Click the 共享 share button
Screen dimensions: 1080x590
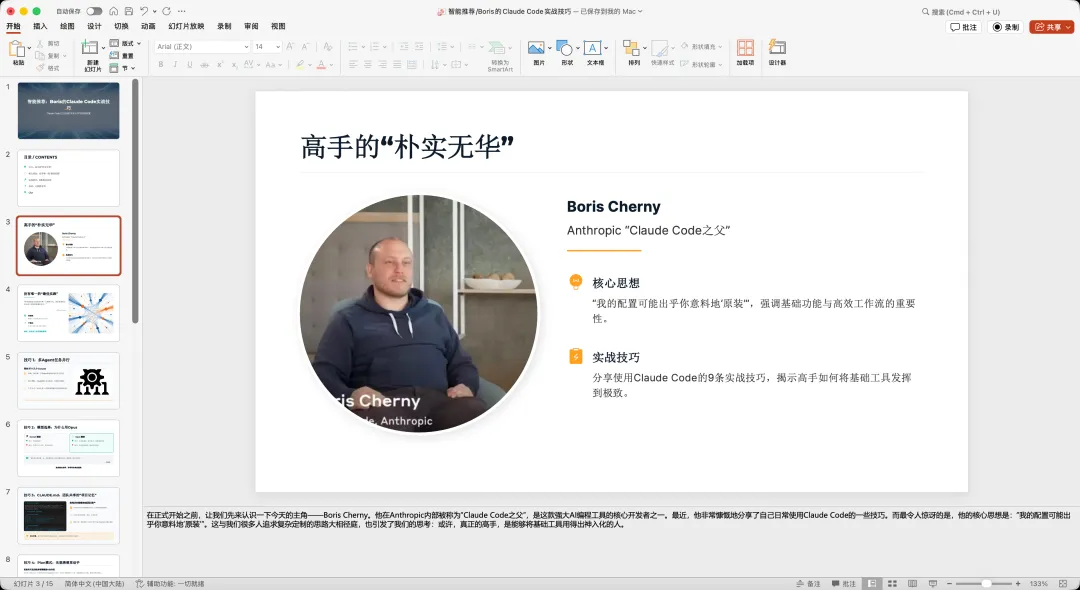click(1052, 27)
